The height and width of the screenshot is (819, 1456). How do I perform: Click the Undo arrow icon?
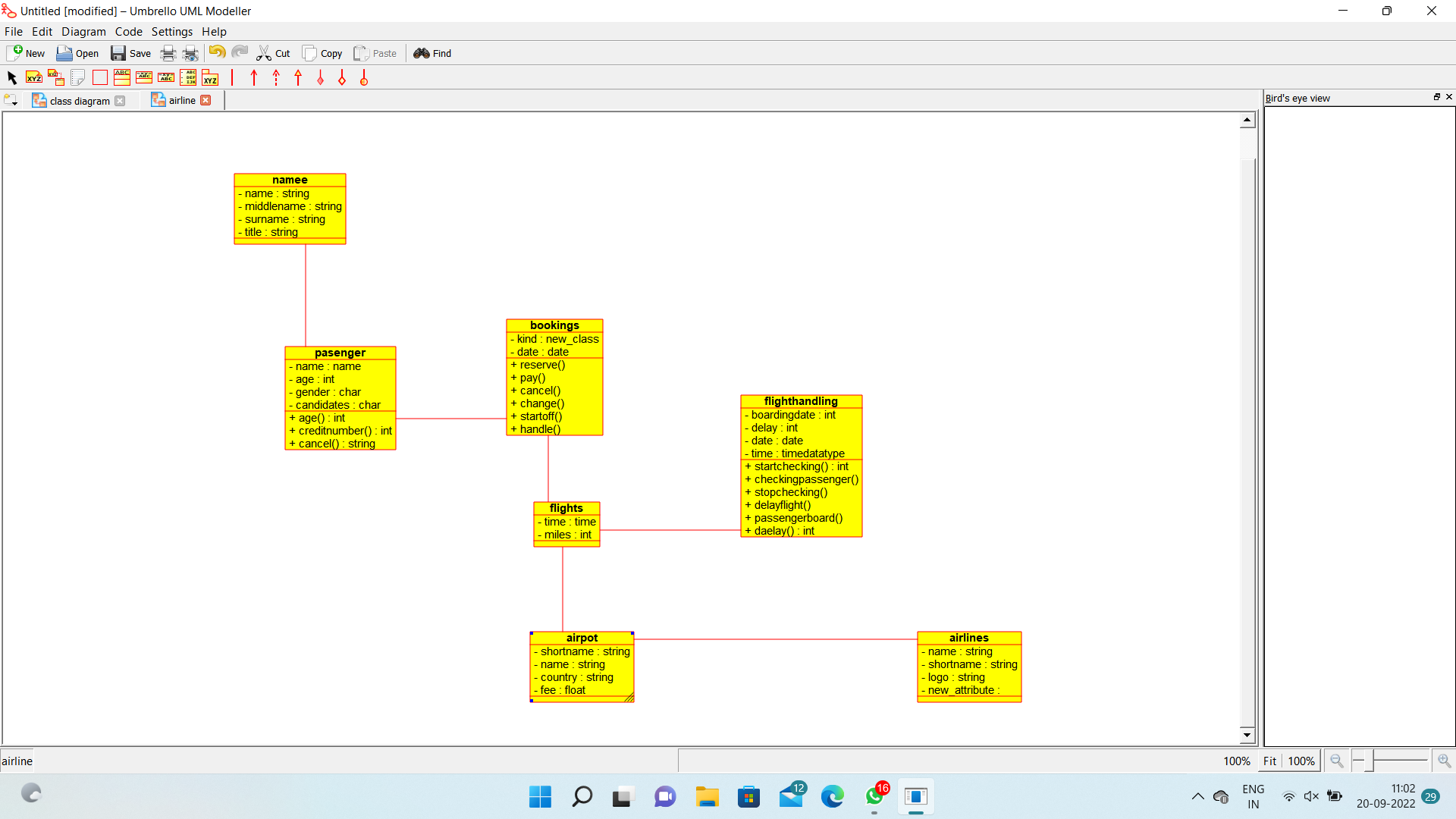[217, 52]
